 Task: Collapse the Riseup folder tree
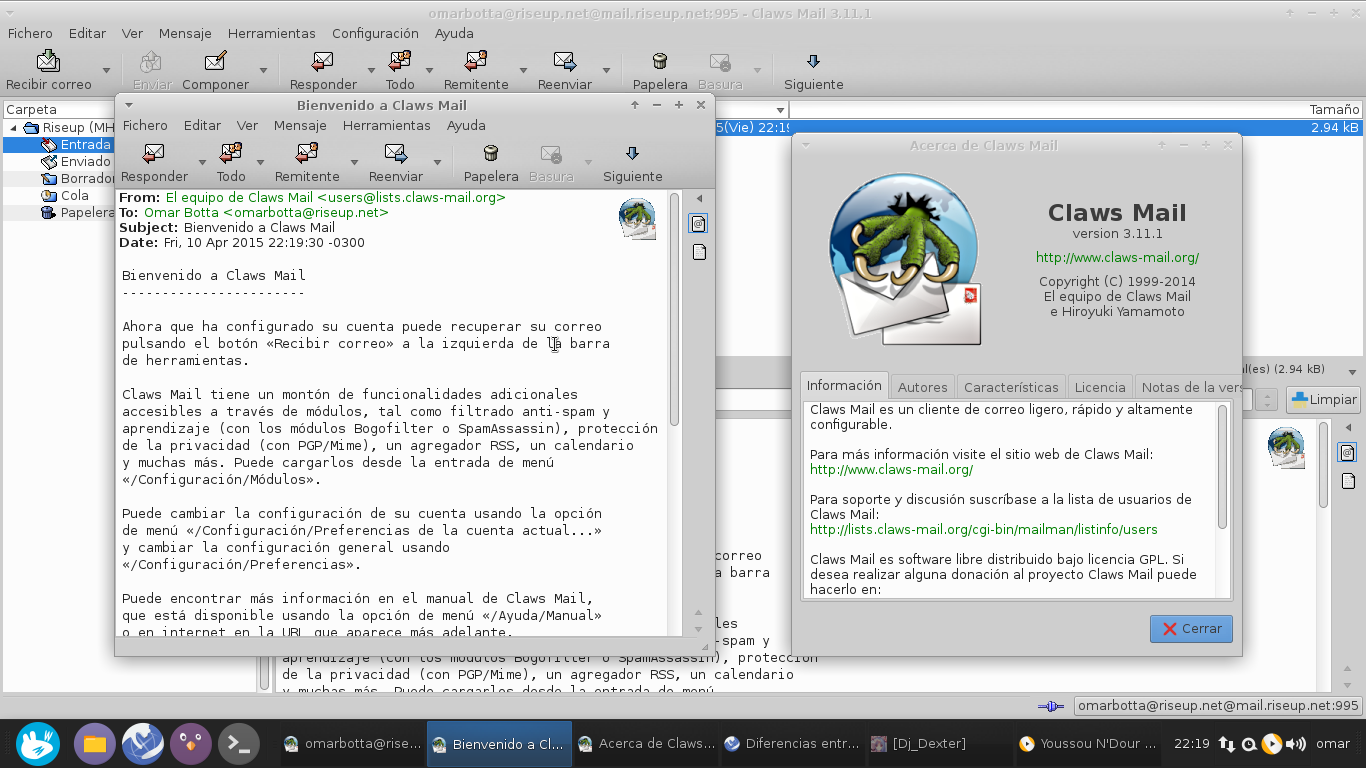[14, 128]
